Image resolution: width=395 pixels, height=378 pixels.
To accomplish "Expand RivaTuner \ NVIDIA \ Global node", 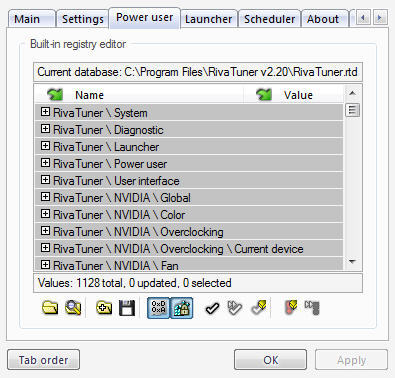I will coord(45,197).
